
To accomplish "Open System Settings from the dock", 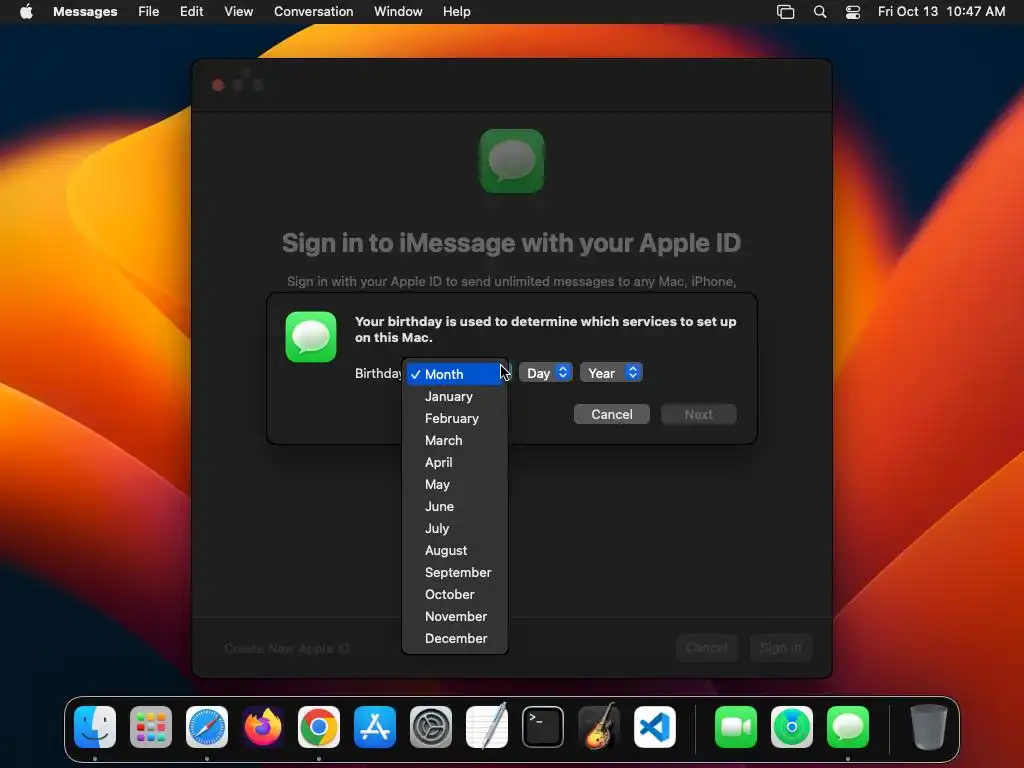I will point(431,727).
